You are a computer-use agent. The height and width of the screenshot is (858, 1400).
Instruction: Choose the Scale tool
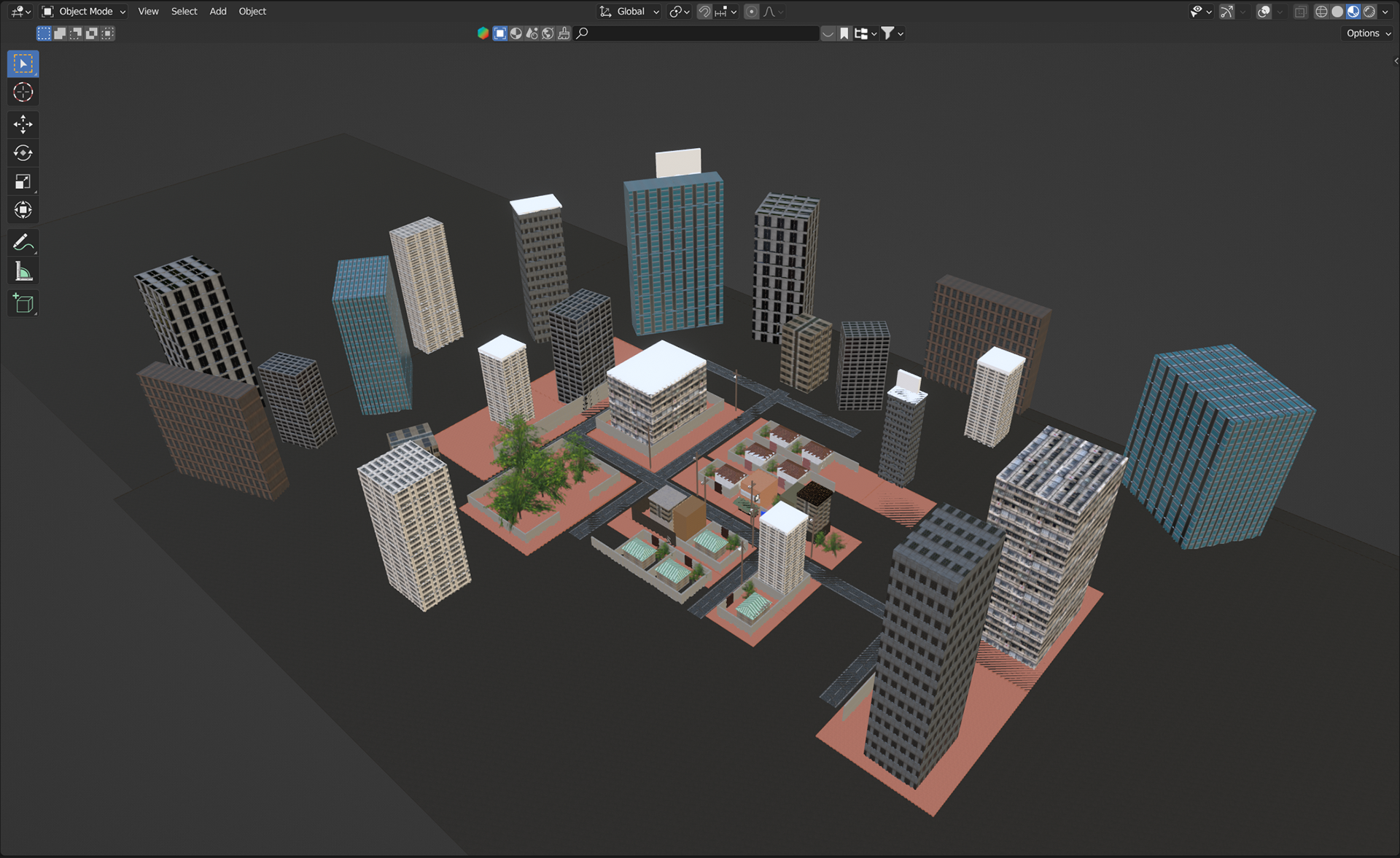click(23, 182)
